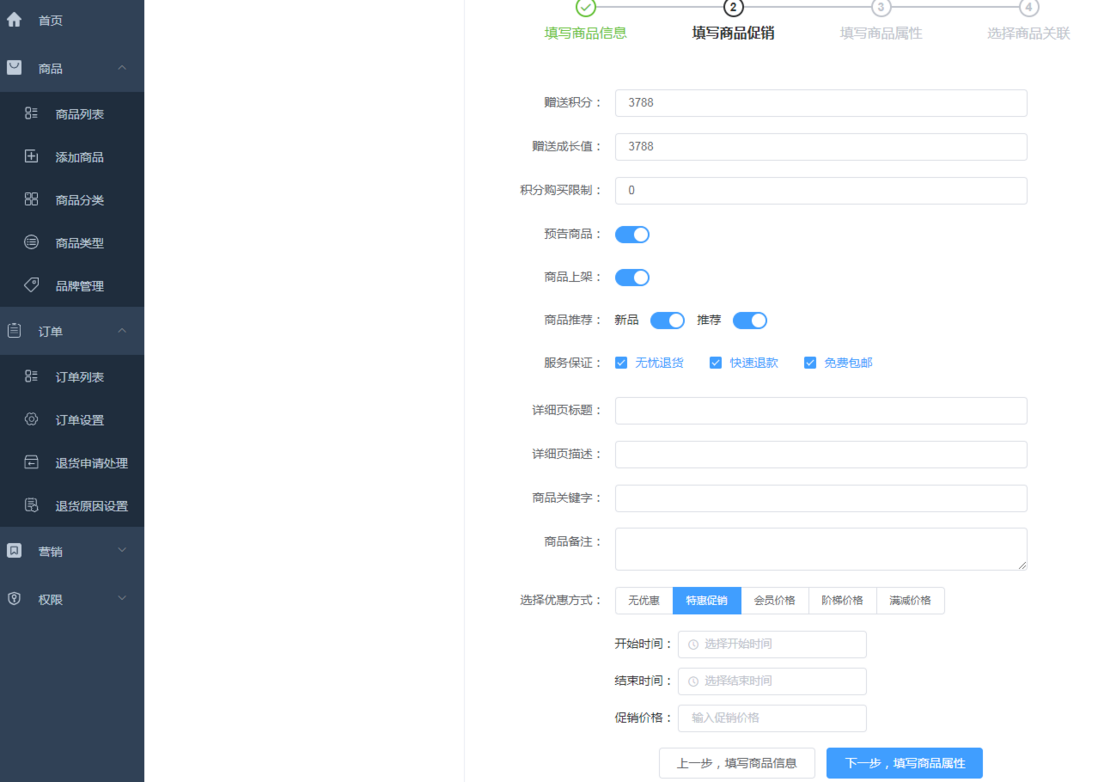Click the step 3 circle icon
This screenshot has width=1098, height=782.
coord(881,8)
